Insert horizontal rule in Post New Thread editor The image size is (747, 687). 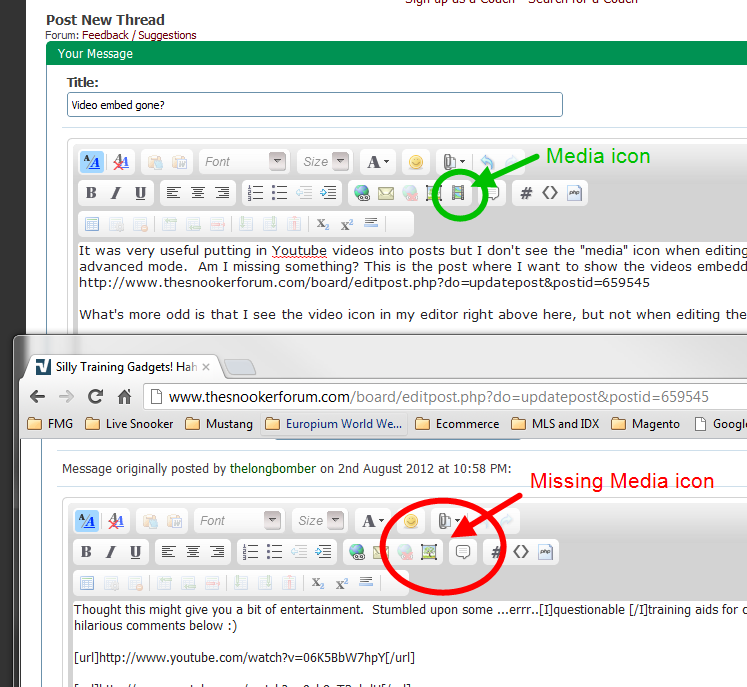click(x=371, y=223)
